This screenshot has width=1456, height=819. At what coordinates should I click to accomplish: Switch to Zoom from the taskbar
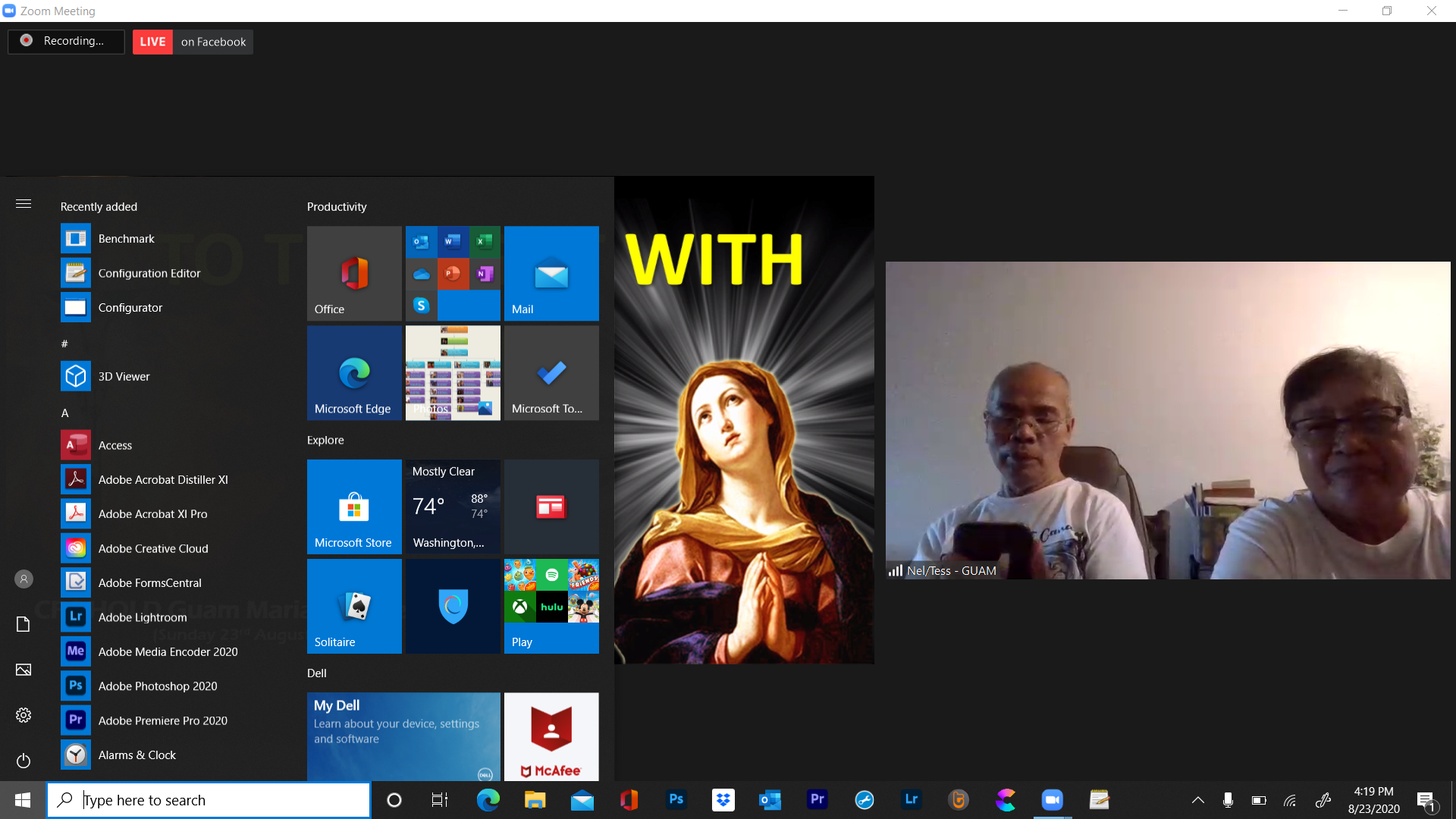pyautogui.click(x=1053, y=800)
